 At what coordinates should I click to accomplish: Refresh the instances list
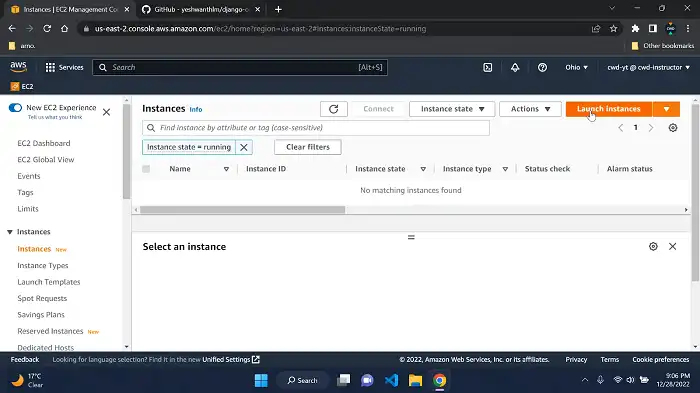[333, 109]
